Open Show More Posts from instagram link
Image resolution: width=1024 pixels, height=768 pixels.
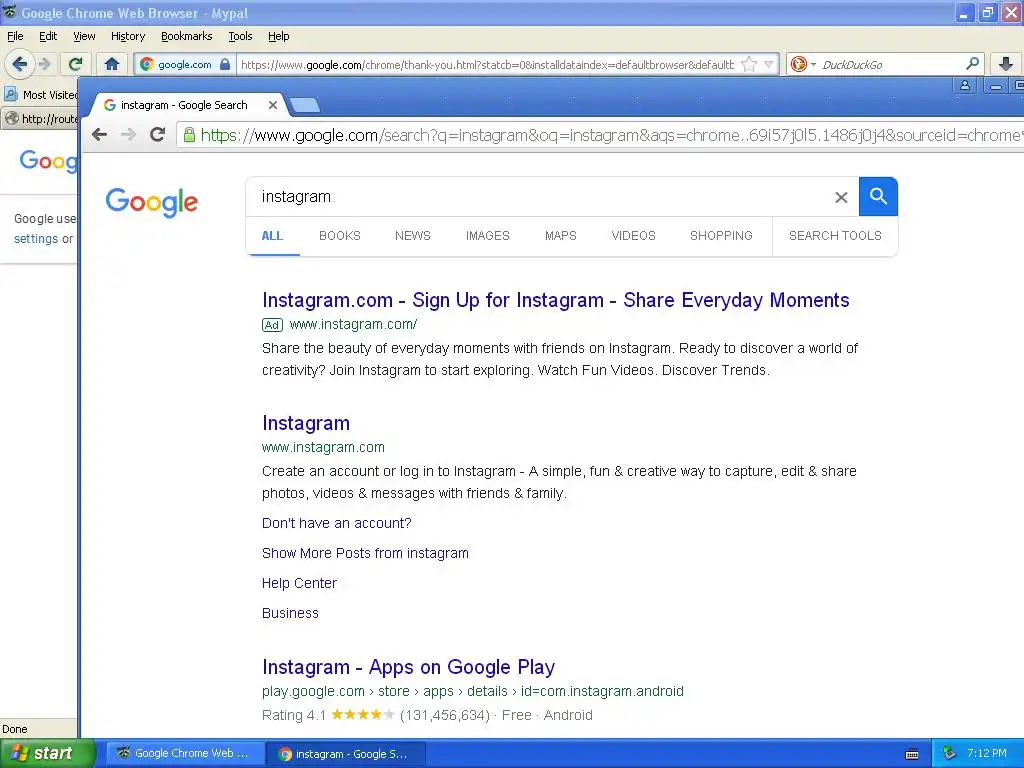(365, 553)
